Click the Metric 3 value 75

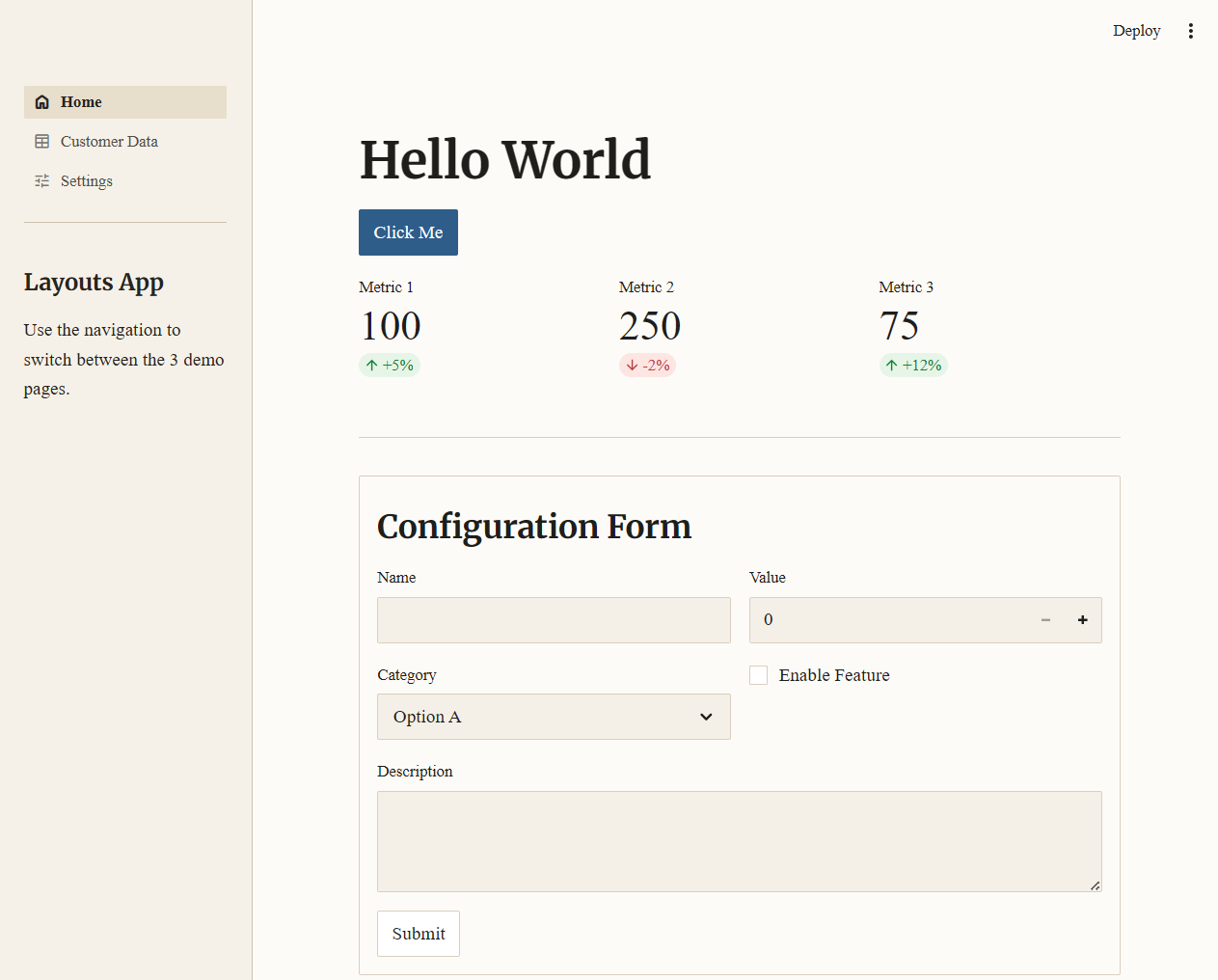pos(899,326)
